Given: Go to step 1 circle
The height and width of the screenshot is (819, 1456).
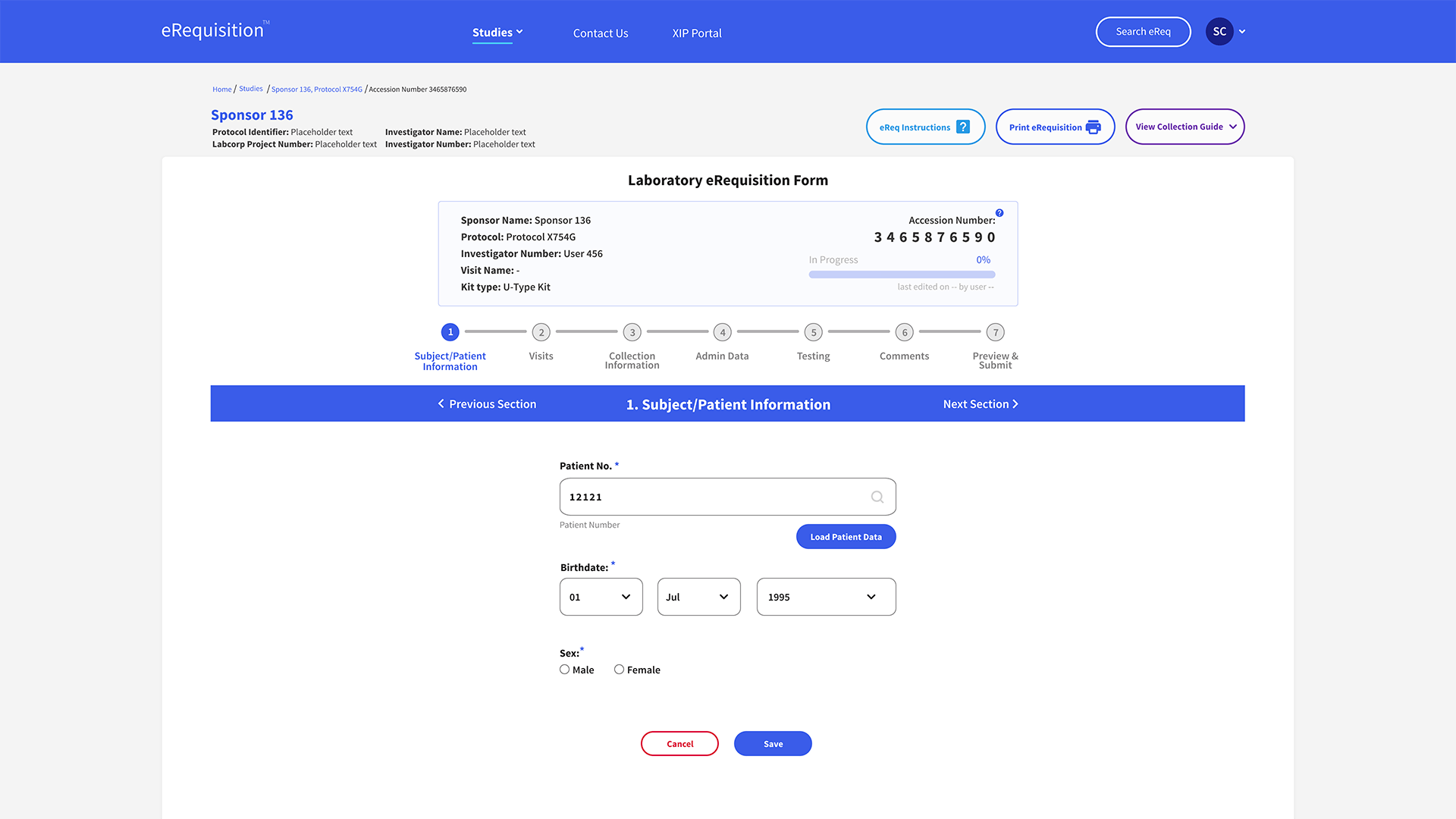Looking at the screenshot, I should [450, 332].
